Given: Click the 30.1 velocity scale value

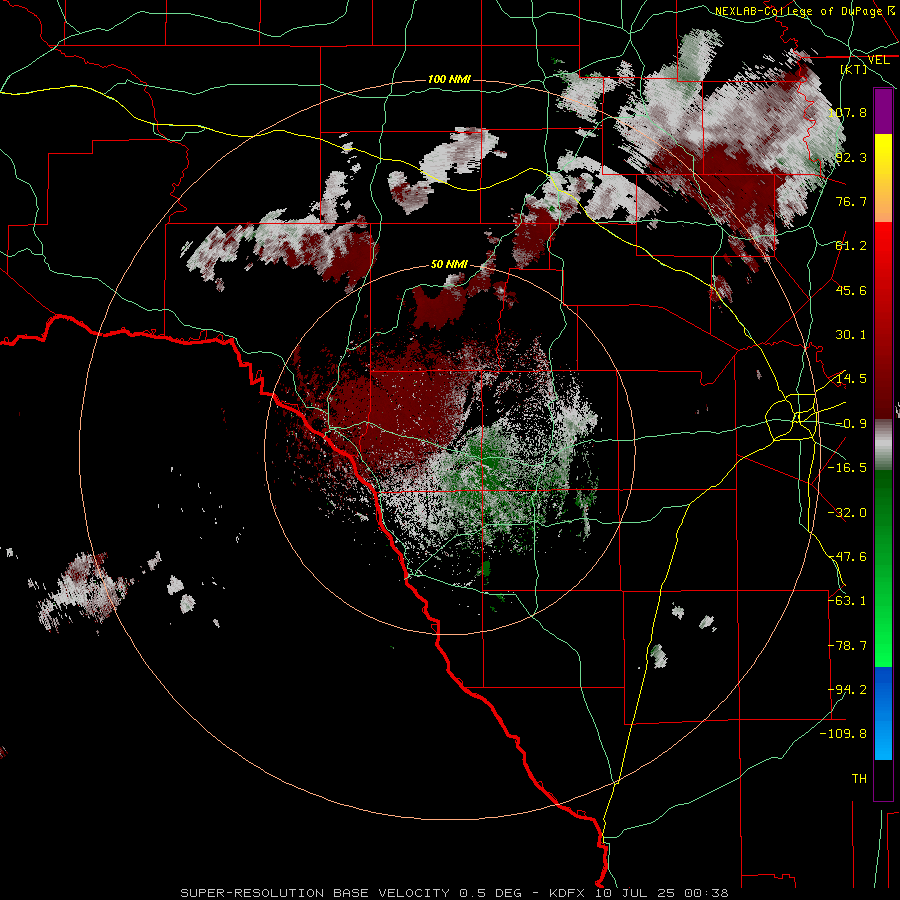Looking at the screenshot, I should [x=851, y=335].
